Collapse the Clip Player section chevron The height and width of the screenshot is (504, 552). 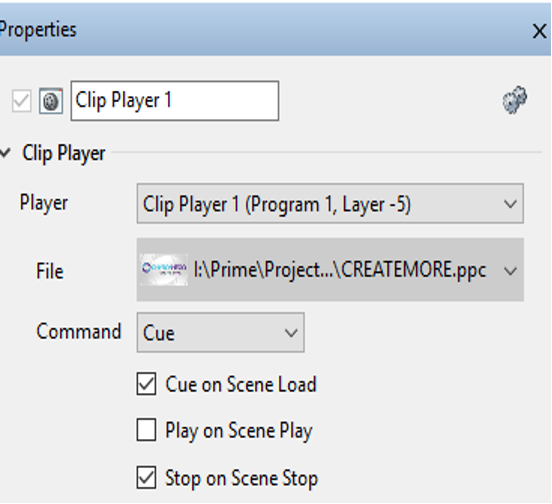pyautogui.click(x=6, y=153)
